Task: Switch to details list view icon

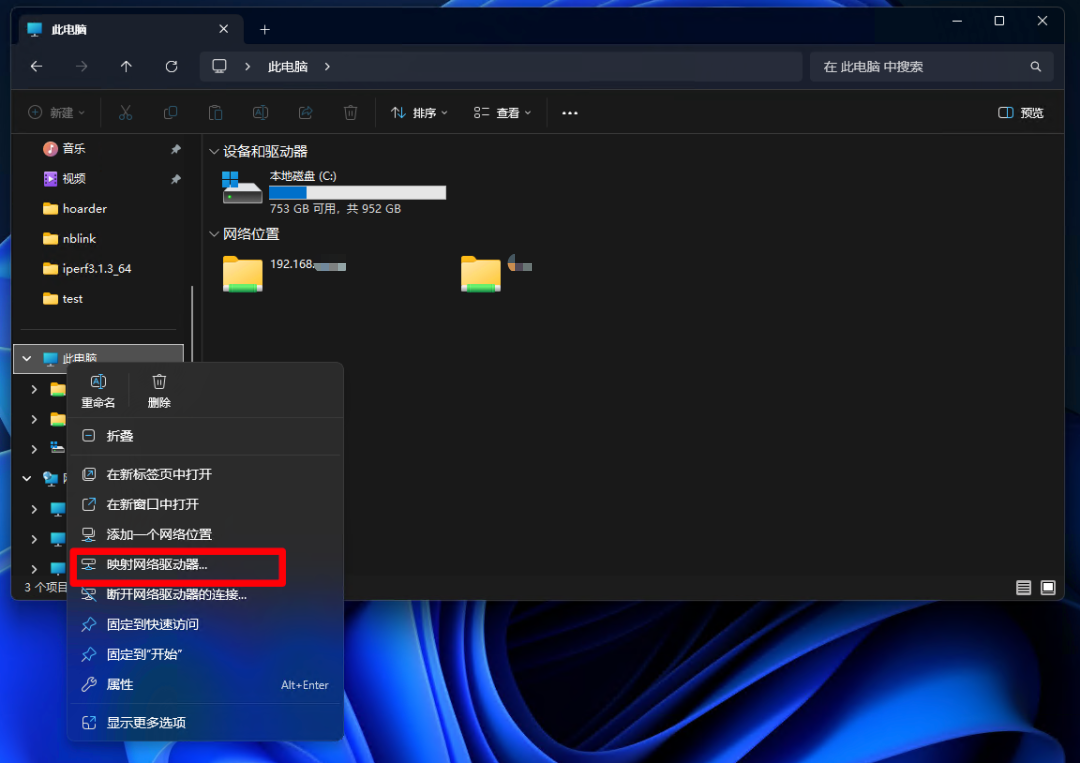Action: click(1024, 587)
